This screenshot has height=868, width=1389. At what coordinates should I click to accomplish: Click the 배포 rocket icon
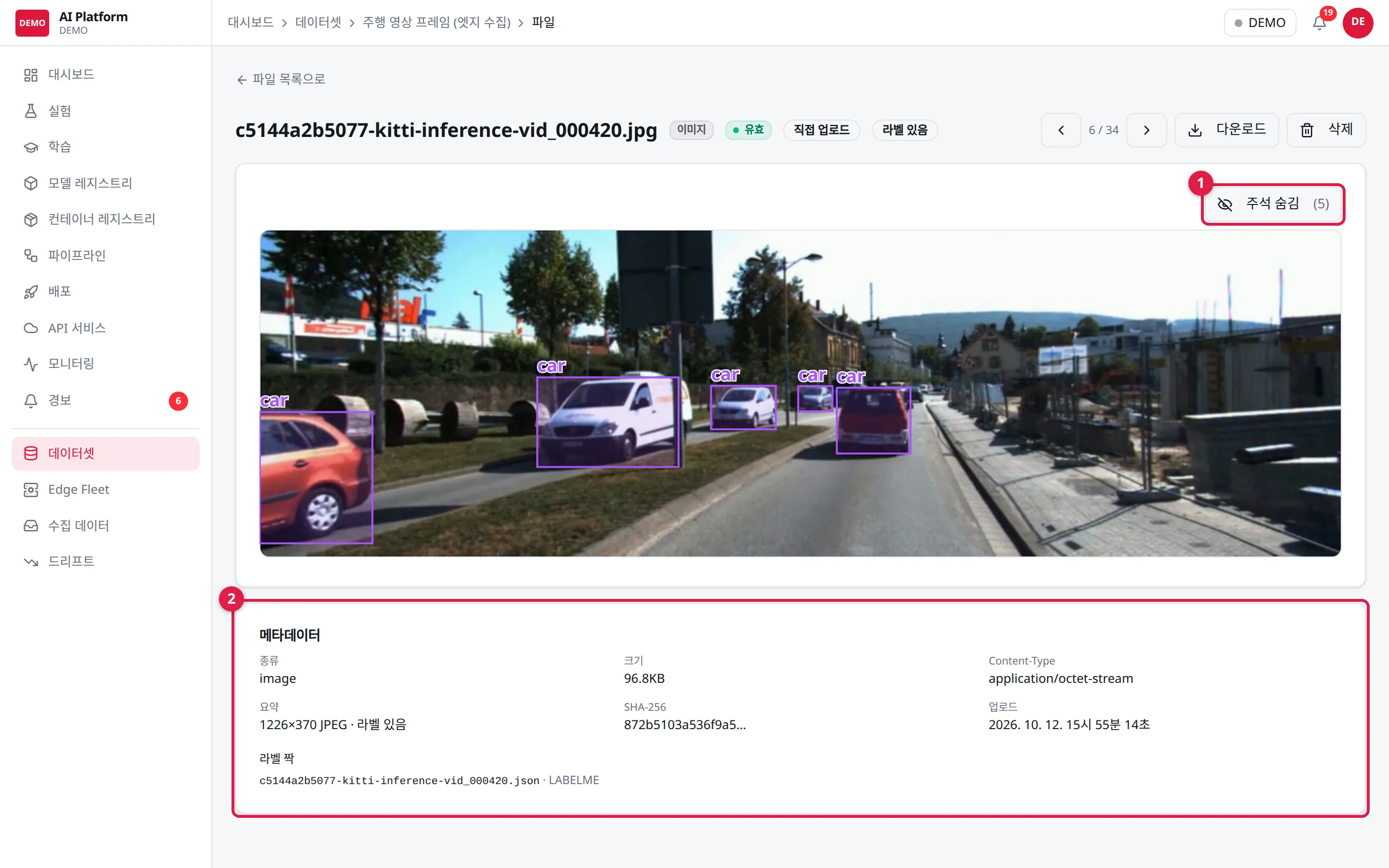click(x=31, y=292)
